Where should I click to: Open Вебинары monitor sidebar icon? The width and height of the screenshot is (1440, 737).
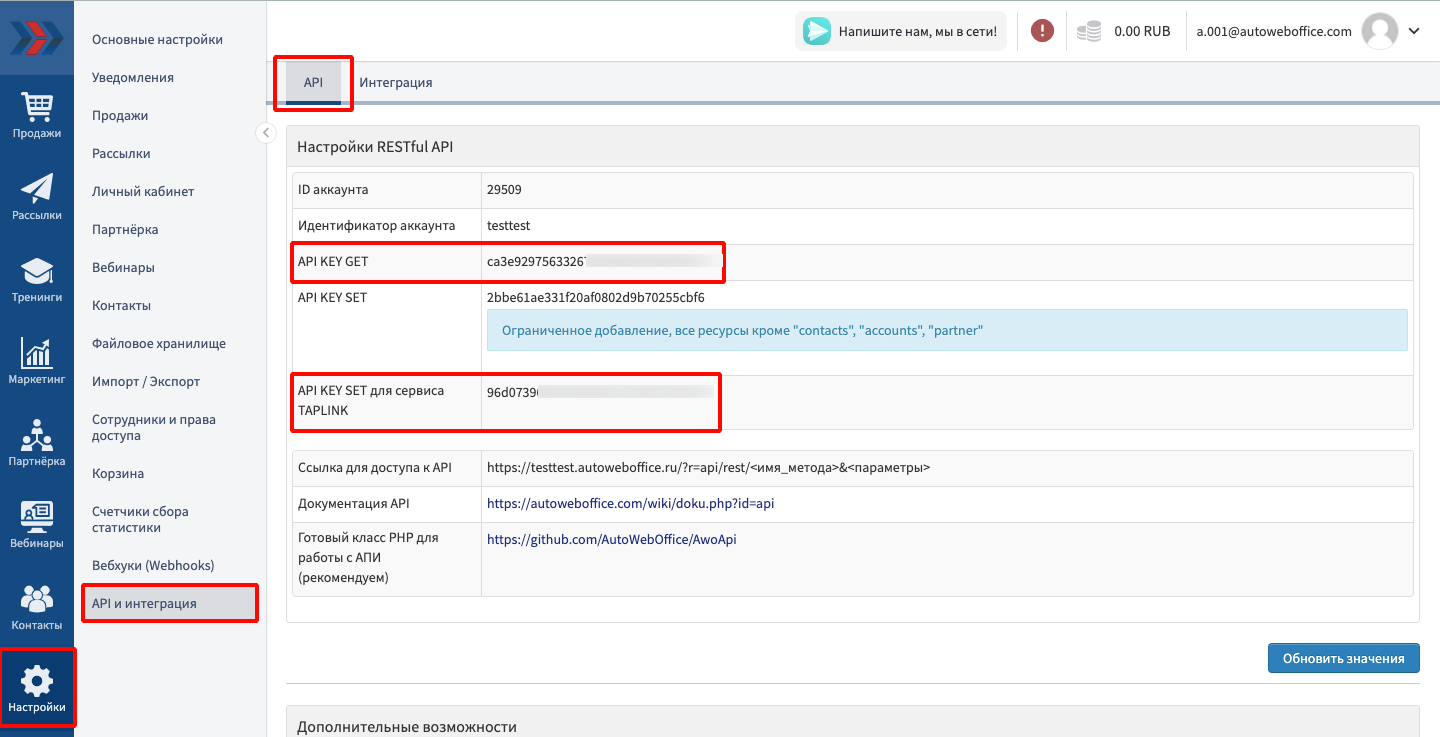[x=37, y=518]
